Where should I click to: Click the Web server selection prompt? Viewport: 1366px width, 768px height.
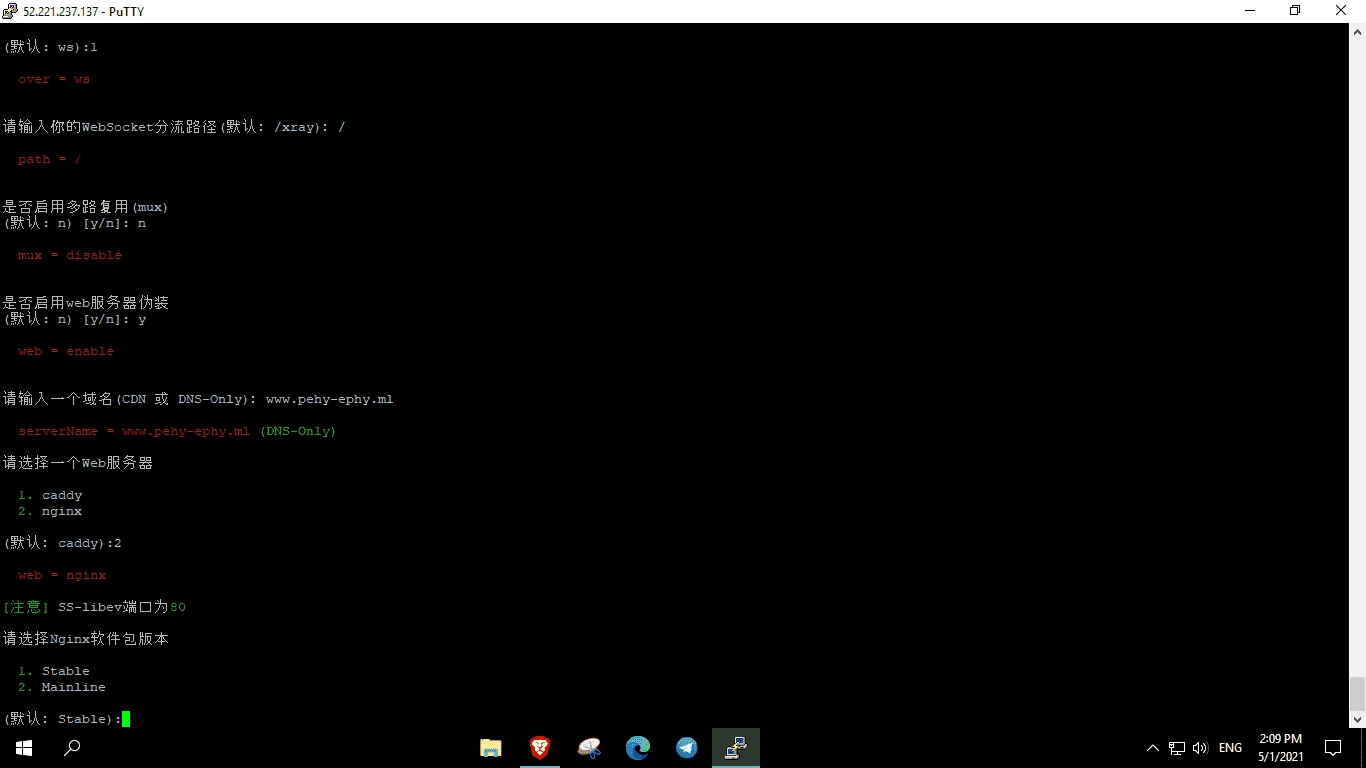tap(78, 463)
